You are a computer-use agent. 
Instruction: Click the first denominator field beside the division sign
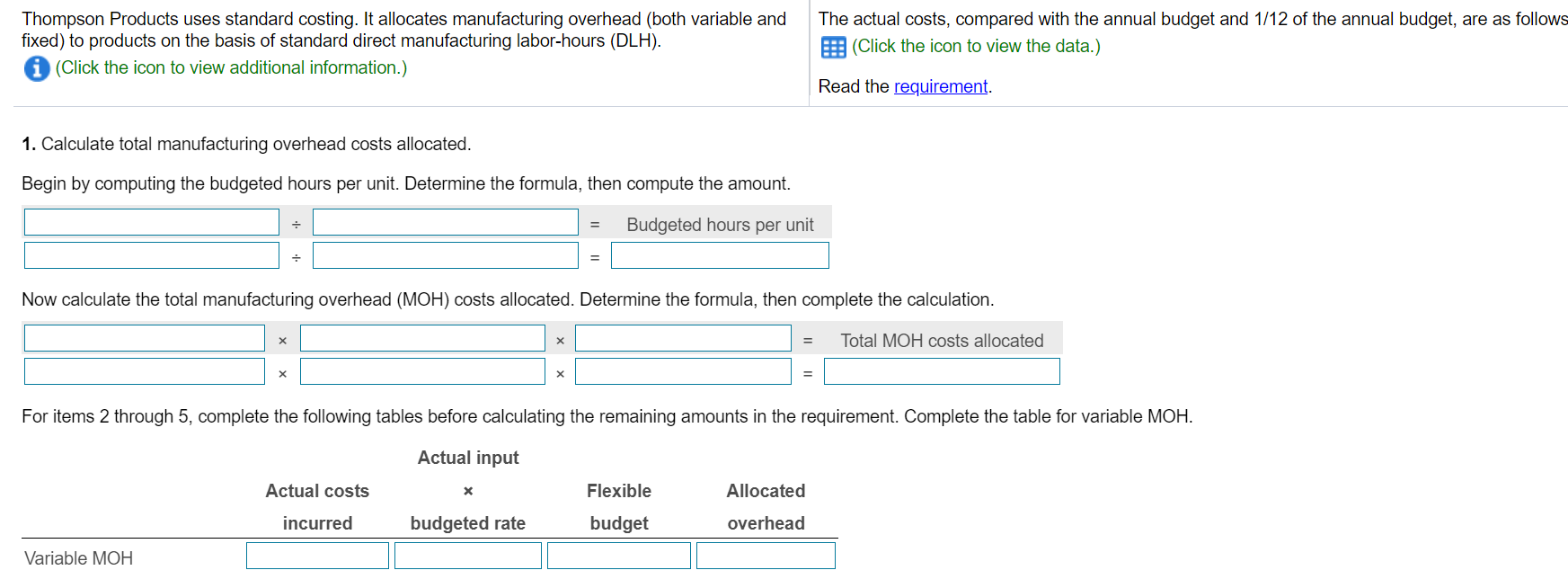click(x=445, y=221)
